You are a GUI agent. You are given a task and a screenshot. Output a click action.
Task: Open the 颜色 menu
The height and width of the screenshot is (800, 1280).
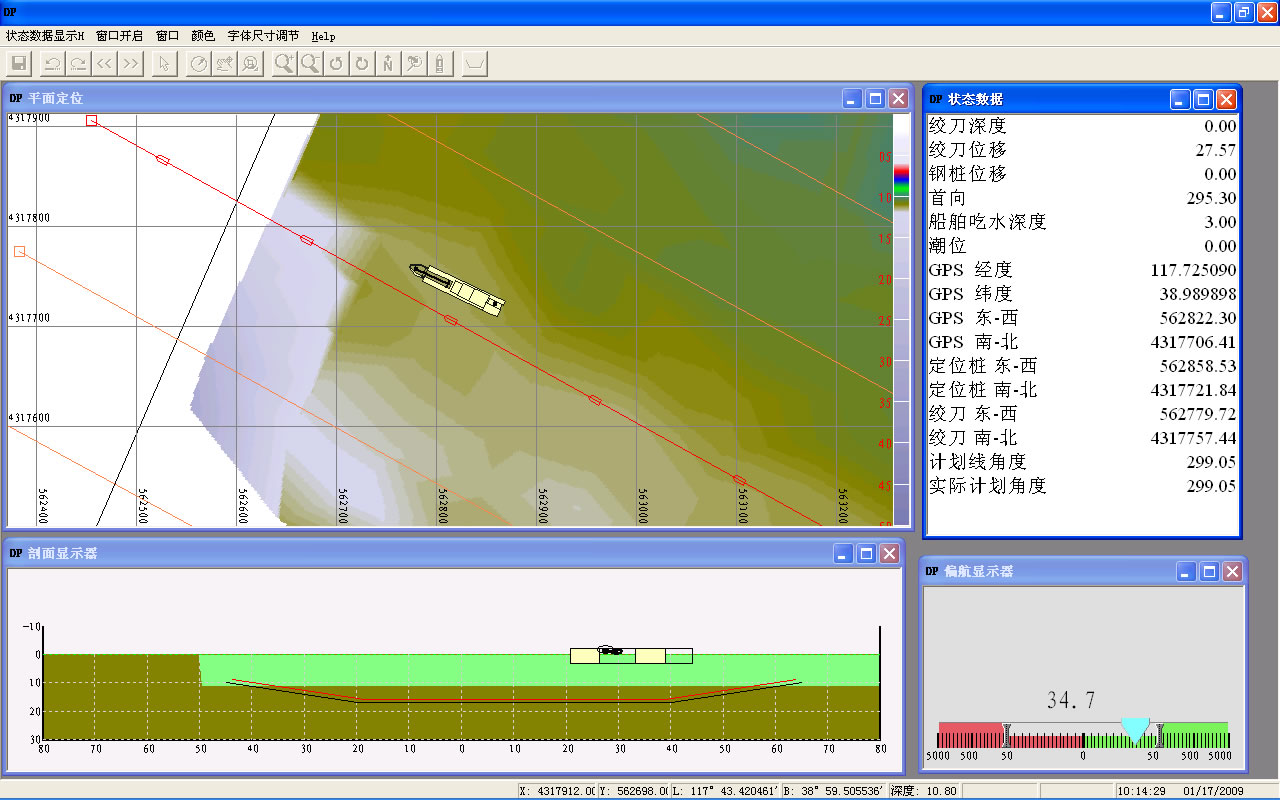pos(203,36)
